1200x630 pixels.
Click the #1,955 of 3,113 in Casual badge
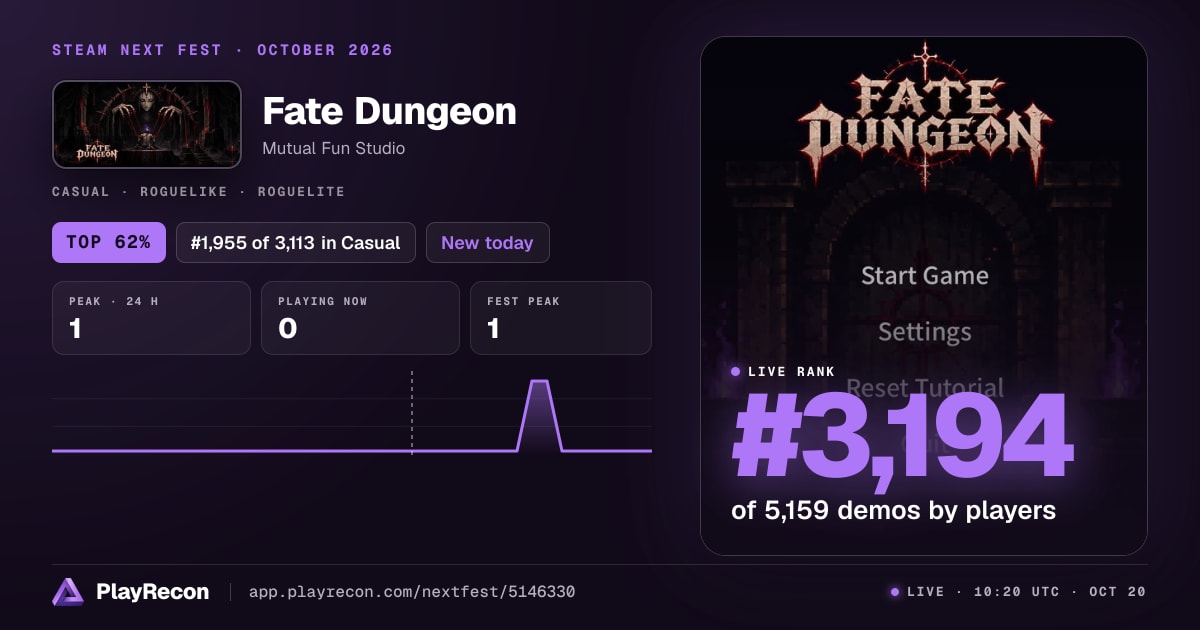pos(296,242)
